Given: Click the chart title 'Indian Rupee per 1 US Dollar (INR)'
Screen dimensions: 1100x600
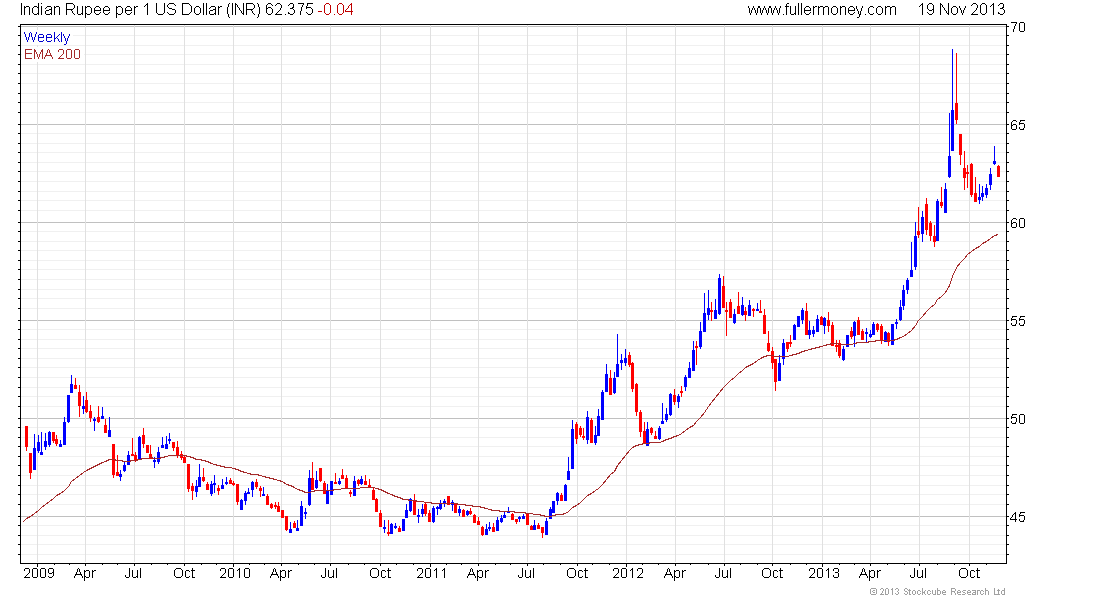Looking at the screenshot, I should 140,10.
